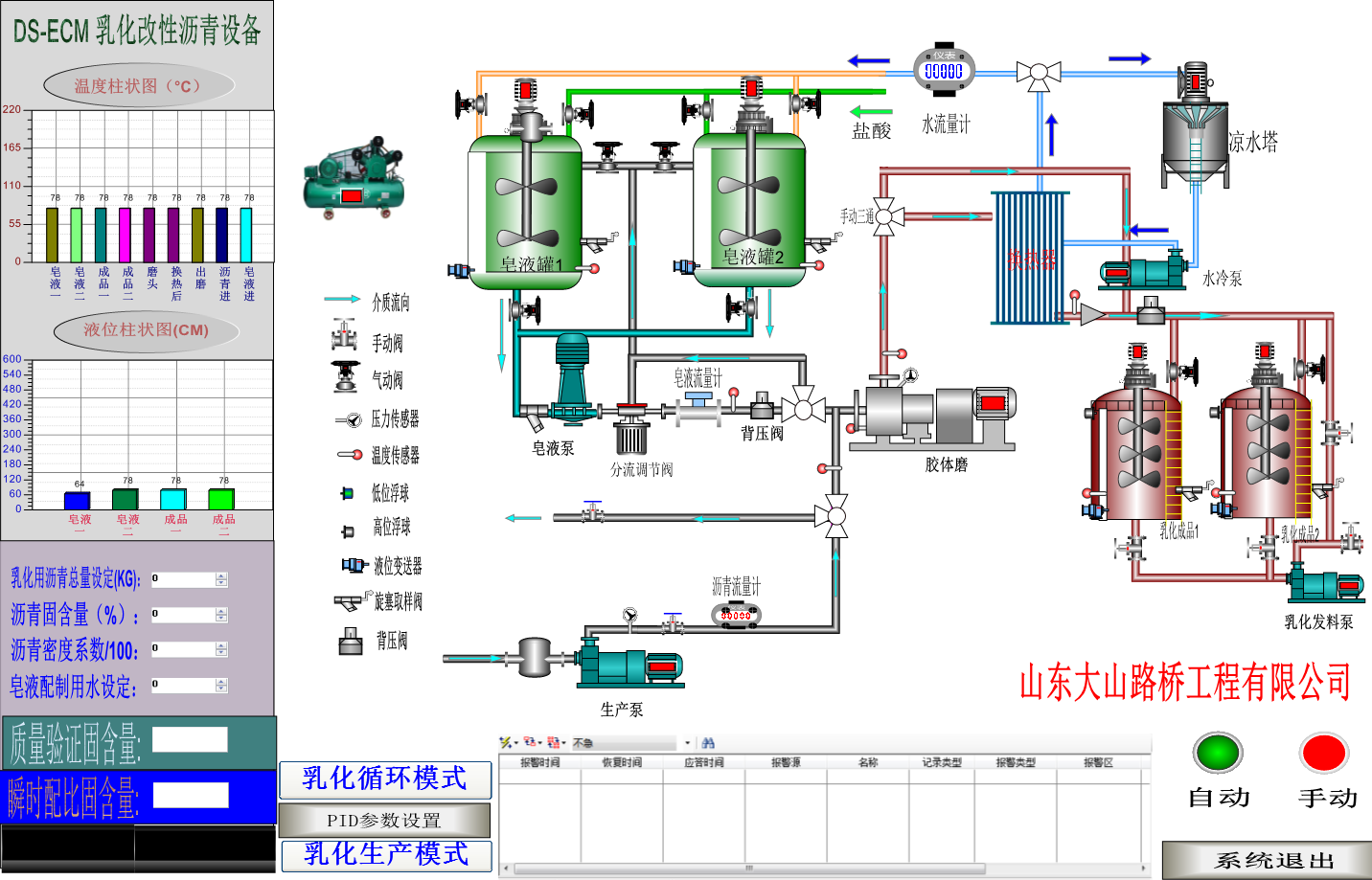
Task: Click the three-way valve above the asphalt line
Action: [x=836, y=518]
